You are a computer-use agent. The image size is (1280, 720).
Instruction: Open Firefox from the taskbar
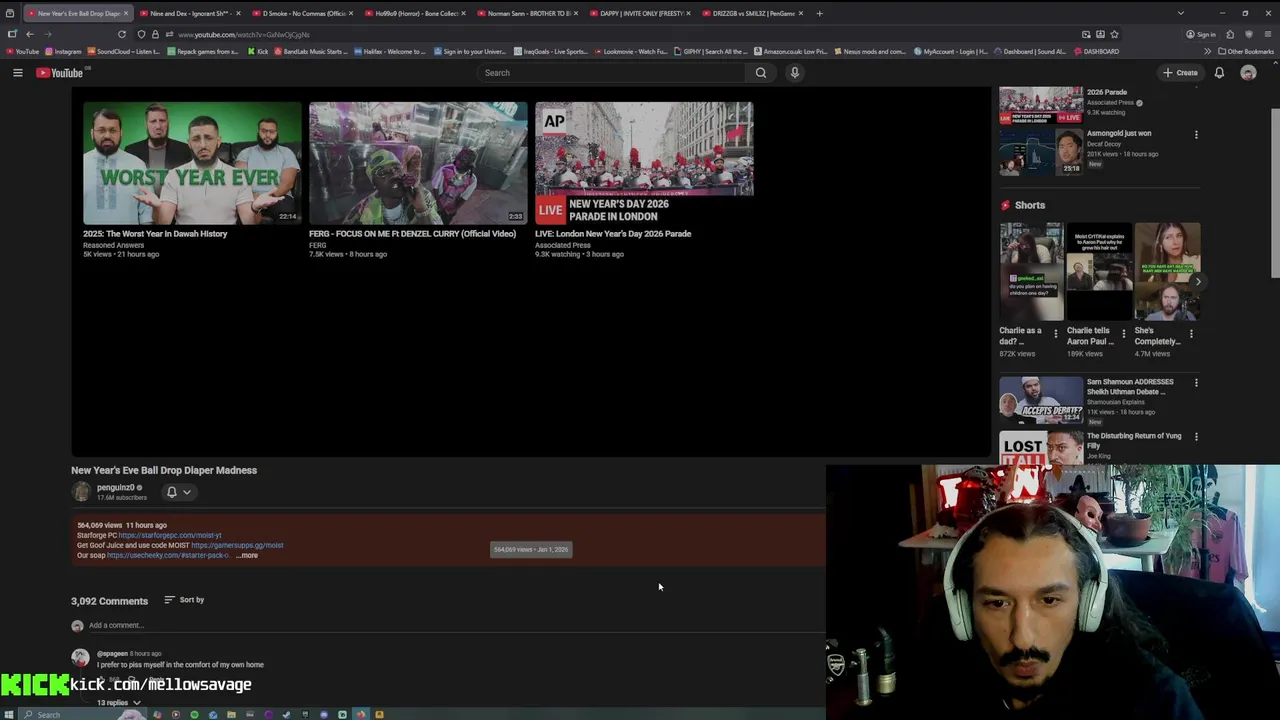[x=361, y=714]
